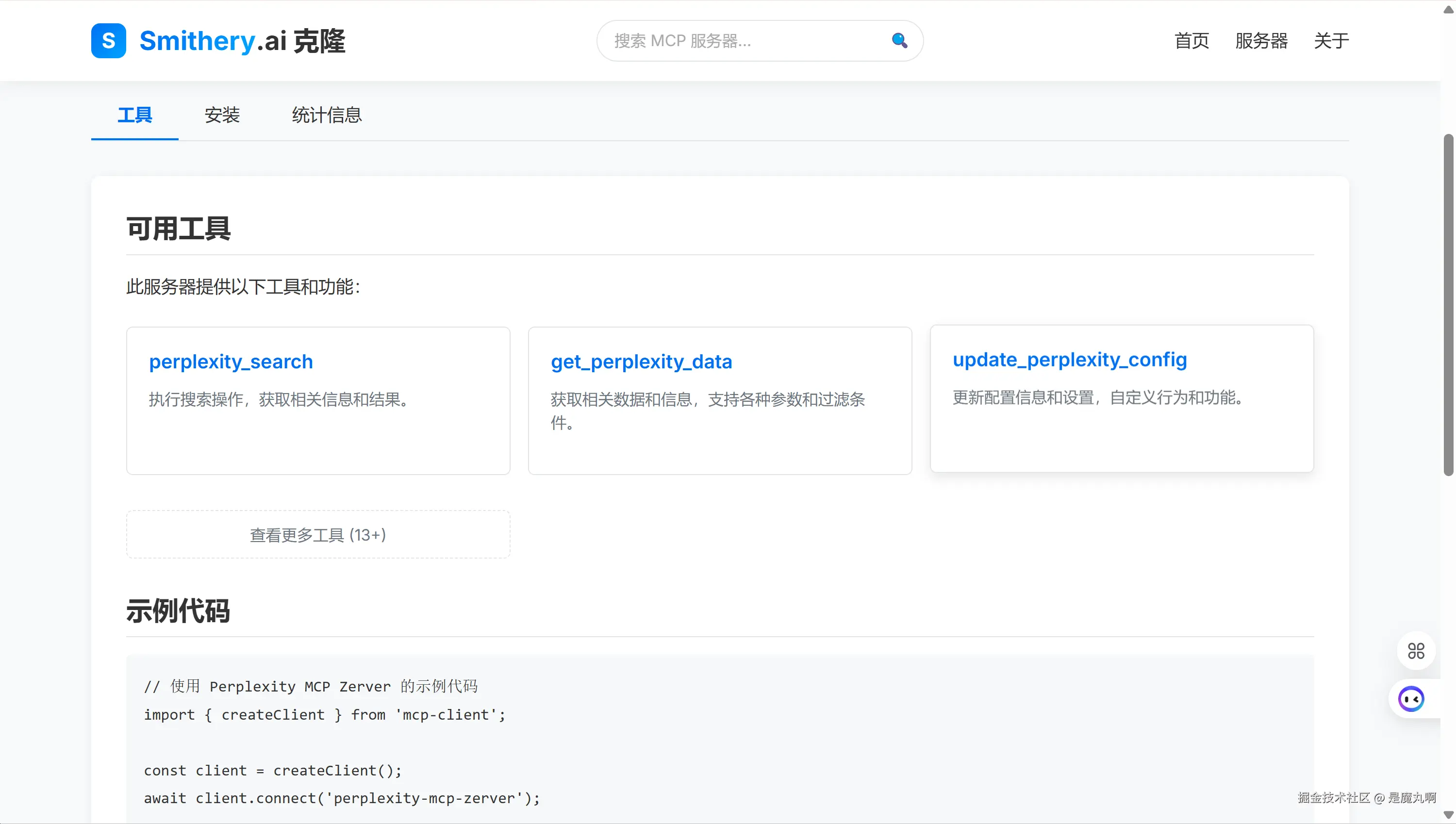Switch to the 安装 tab
Screen dimensions: 1456x824
(x=222, y=115)
